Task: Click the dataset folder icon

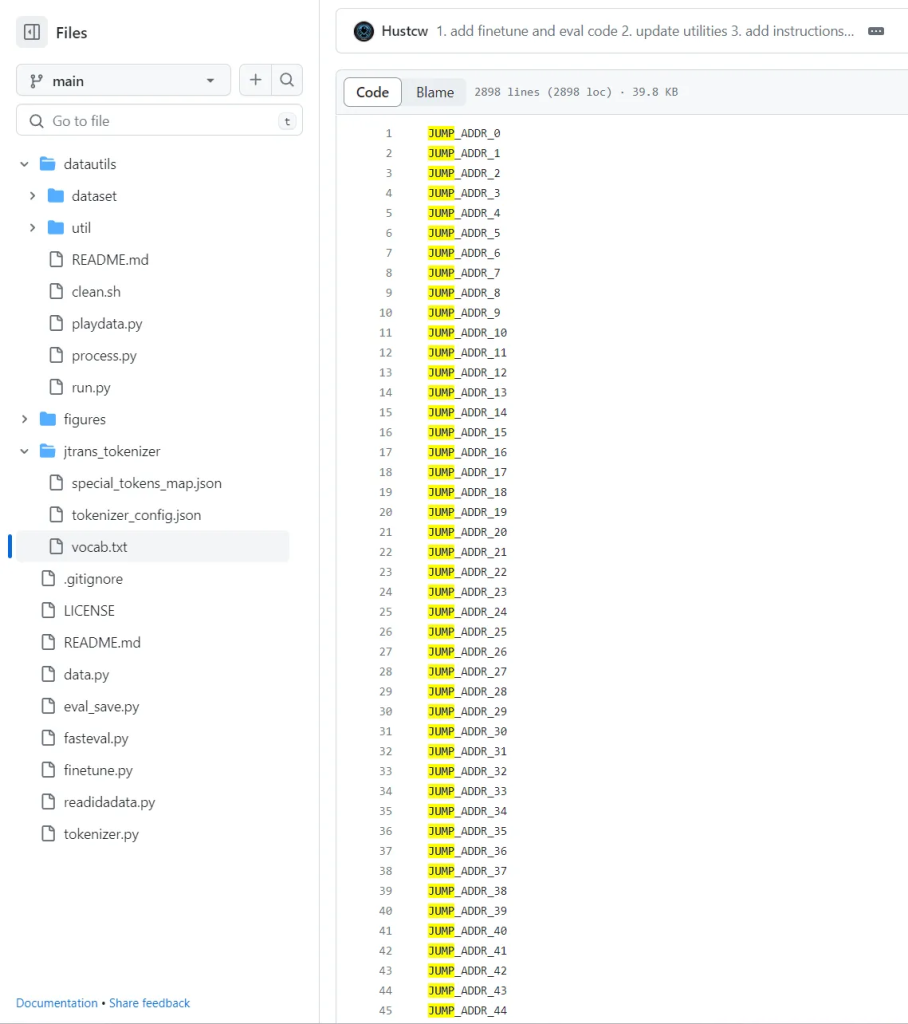Action: (x=56, y=196)
